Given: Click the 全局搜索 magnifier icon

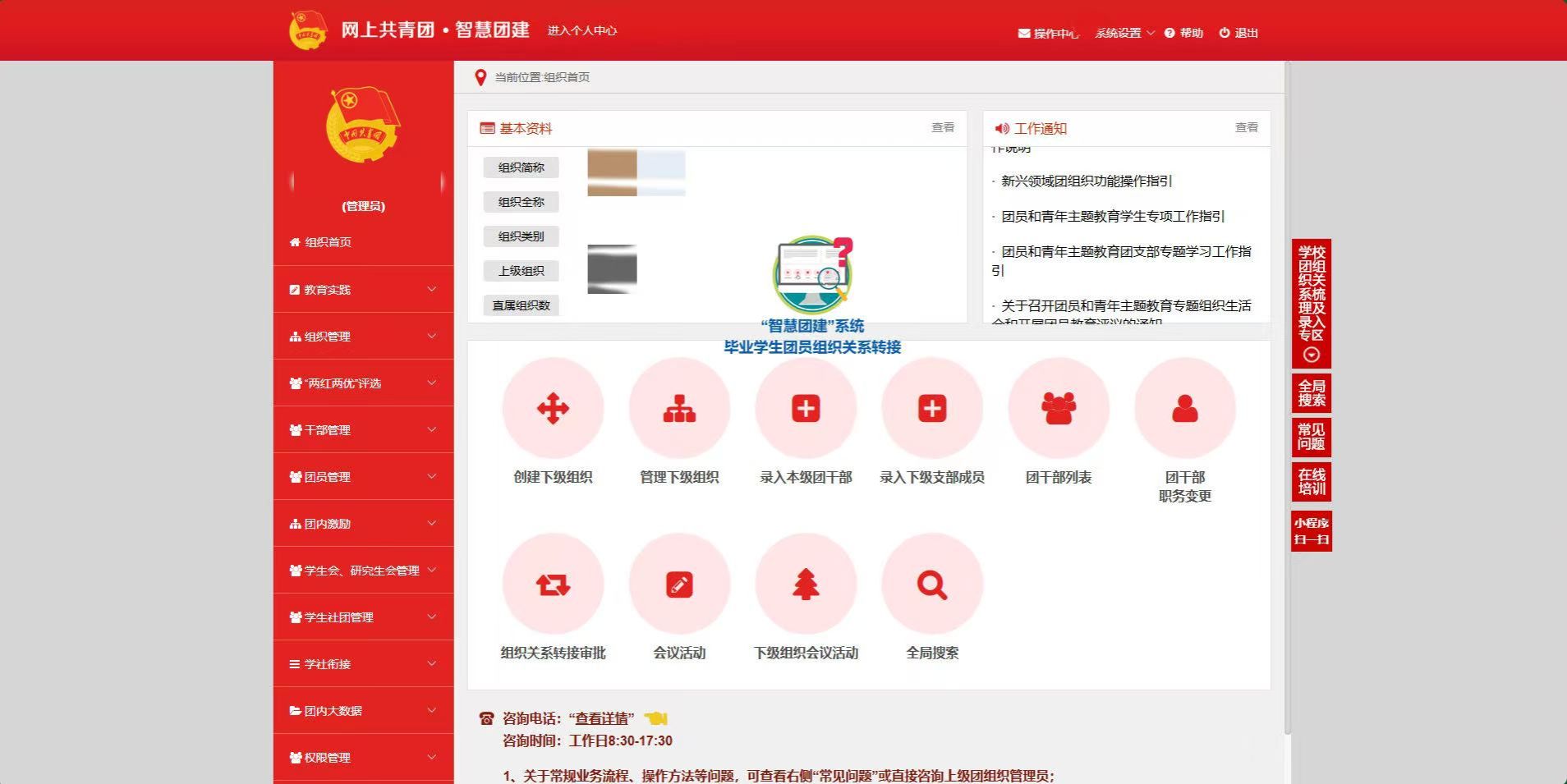Looking at the screenshot, I should click(x=932, y=585).
